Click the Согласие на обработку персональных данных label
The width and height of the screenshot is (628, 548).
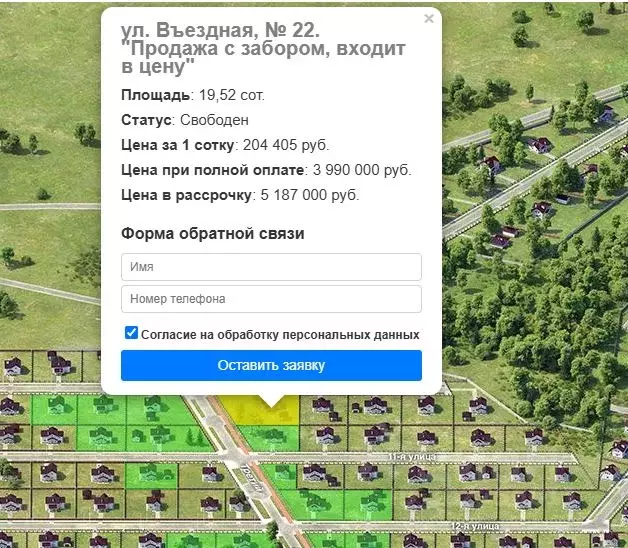tap(280, 334)
